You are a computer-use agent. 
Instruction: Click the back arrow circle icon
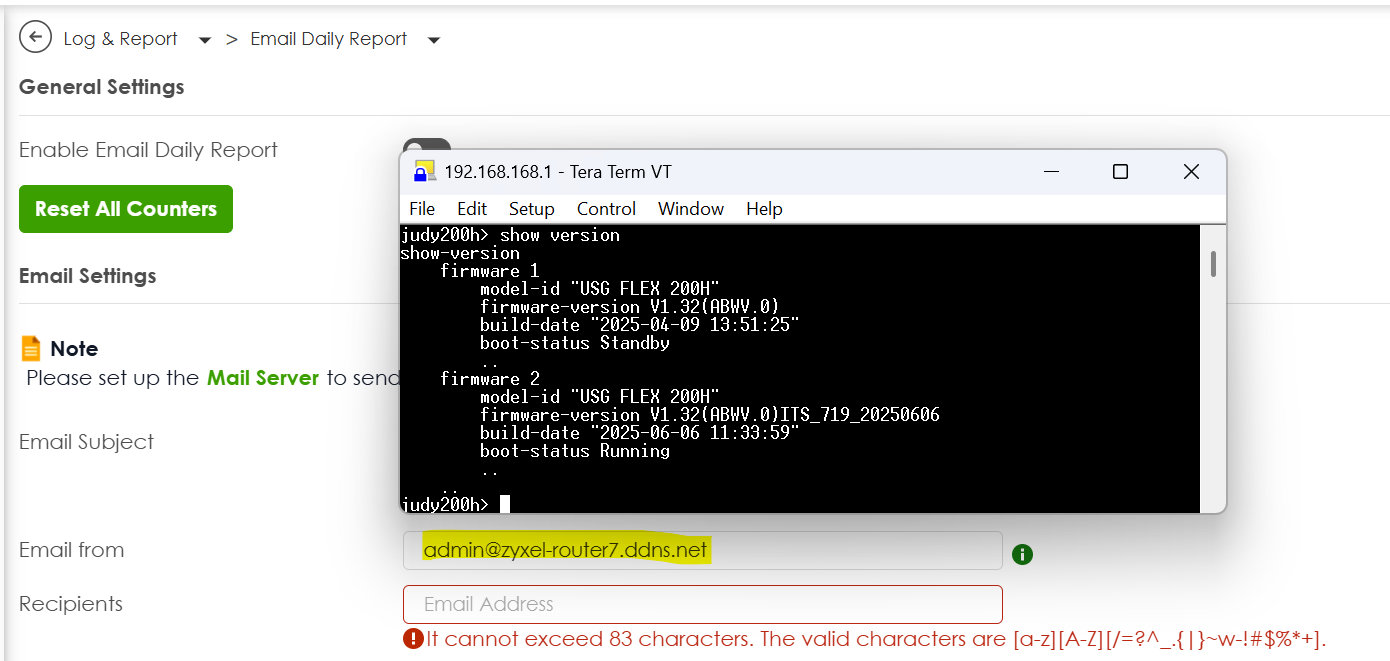tap(36, 38)
